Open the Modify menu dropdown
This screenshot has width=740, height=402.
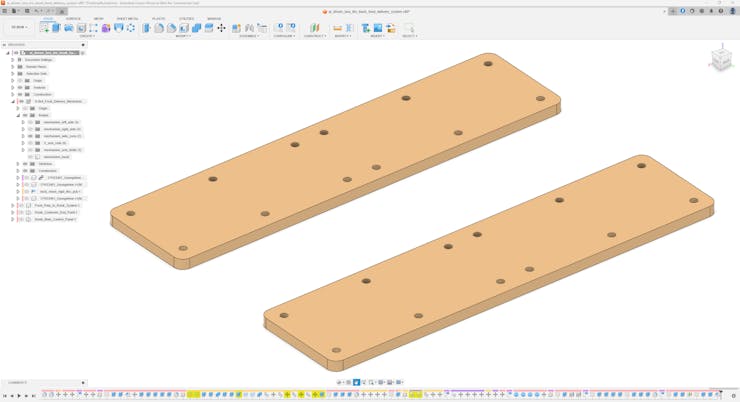(183, 36)
